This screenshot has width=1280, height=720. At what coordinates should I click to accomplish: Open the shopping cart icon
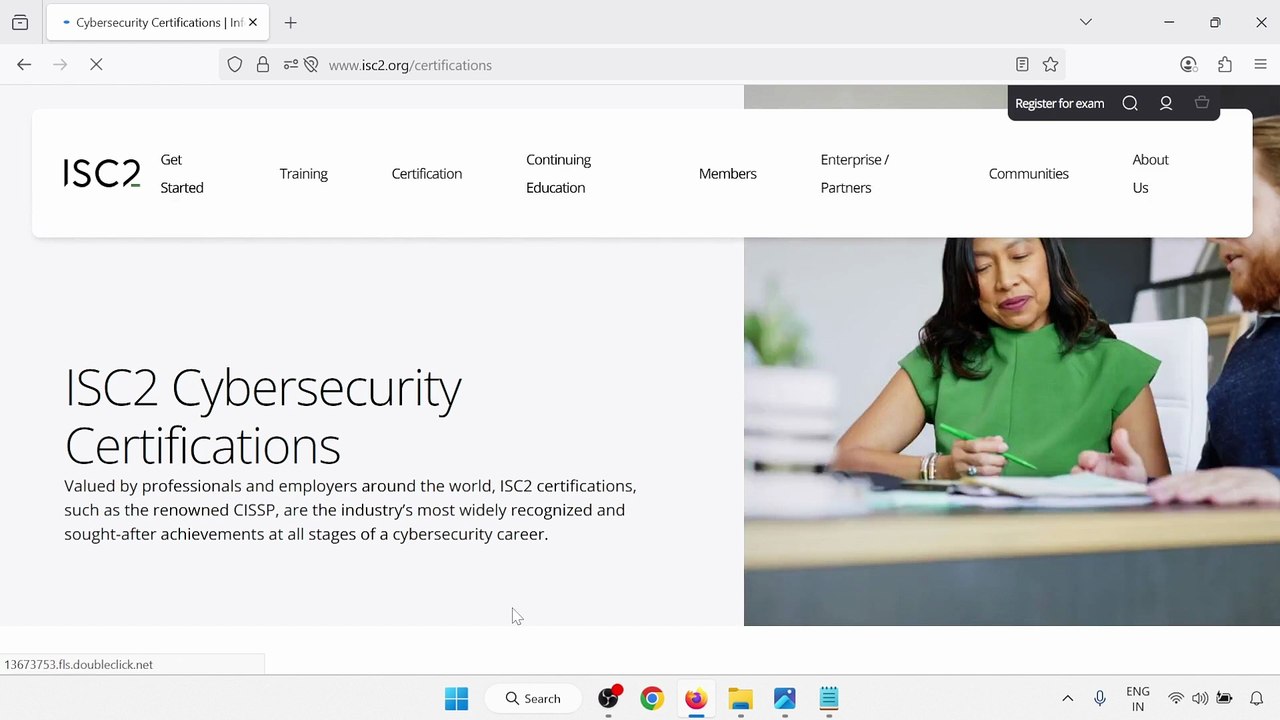(x=1202, y=103)
